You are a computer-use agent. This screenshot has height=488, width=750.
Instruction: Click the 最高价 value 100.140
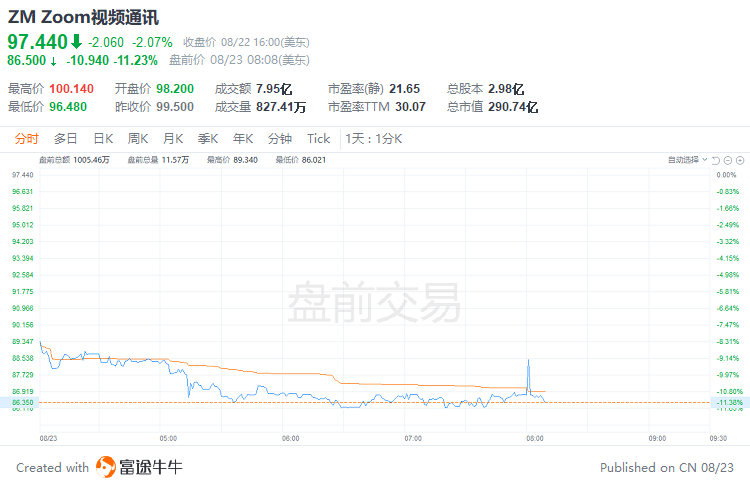(71, 89)
